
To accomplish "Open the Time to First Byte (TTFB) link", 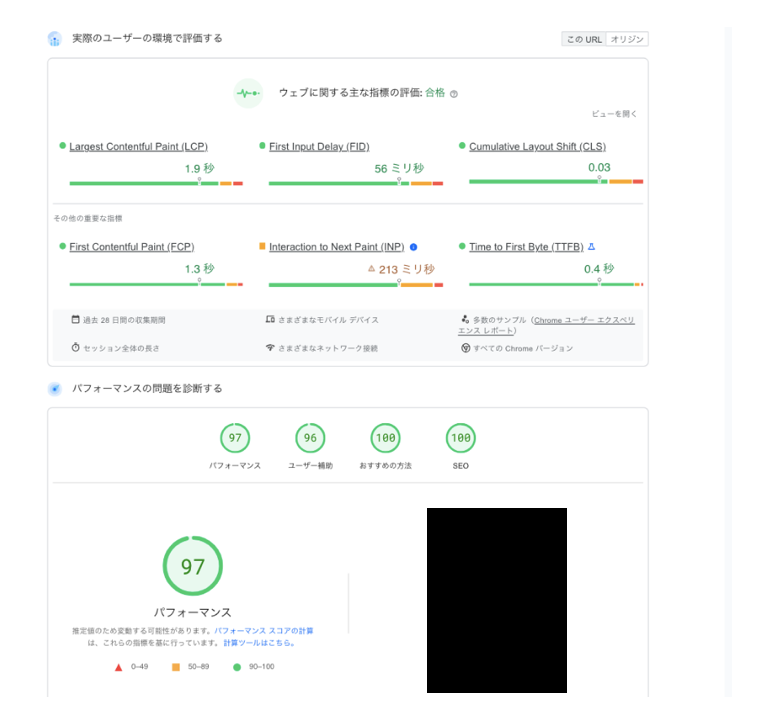I will click(526, 247).
